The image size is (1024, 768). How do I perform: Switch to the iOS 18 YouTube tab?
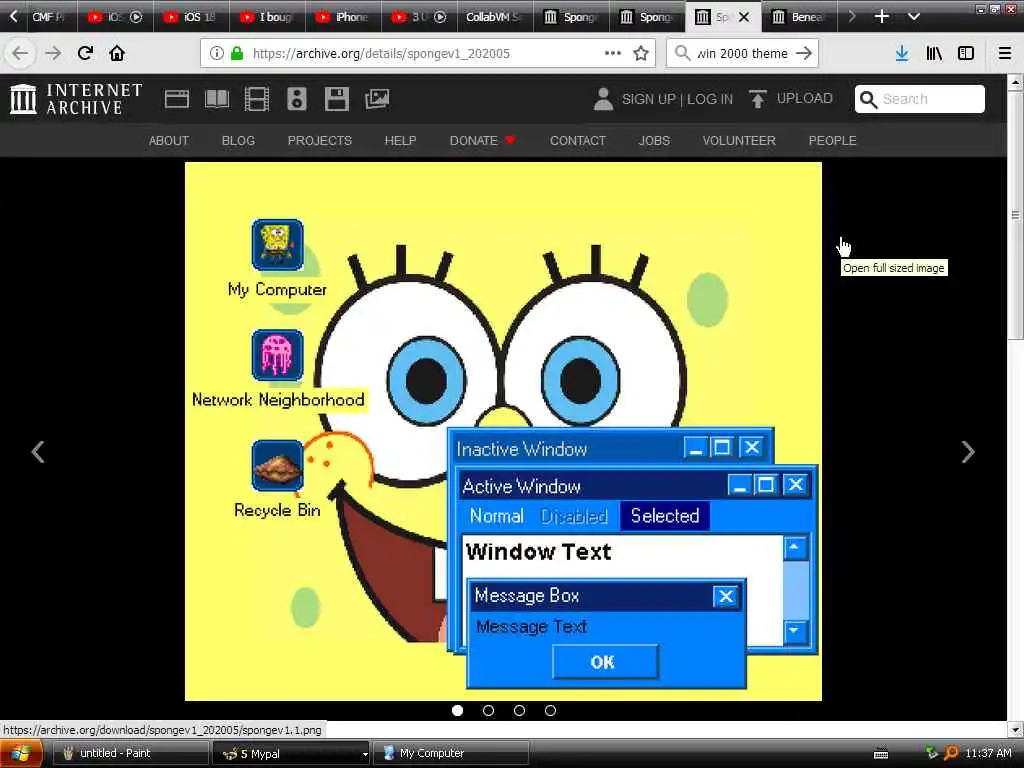191,17
